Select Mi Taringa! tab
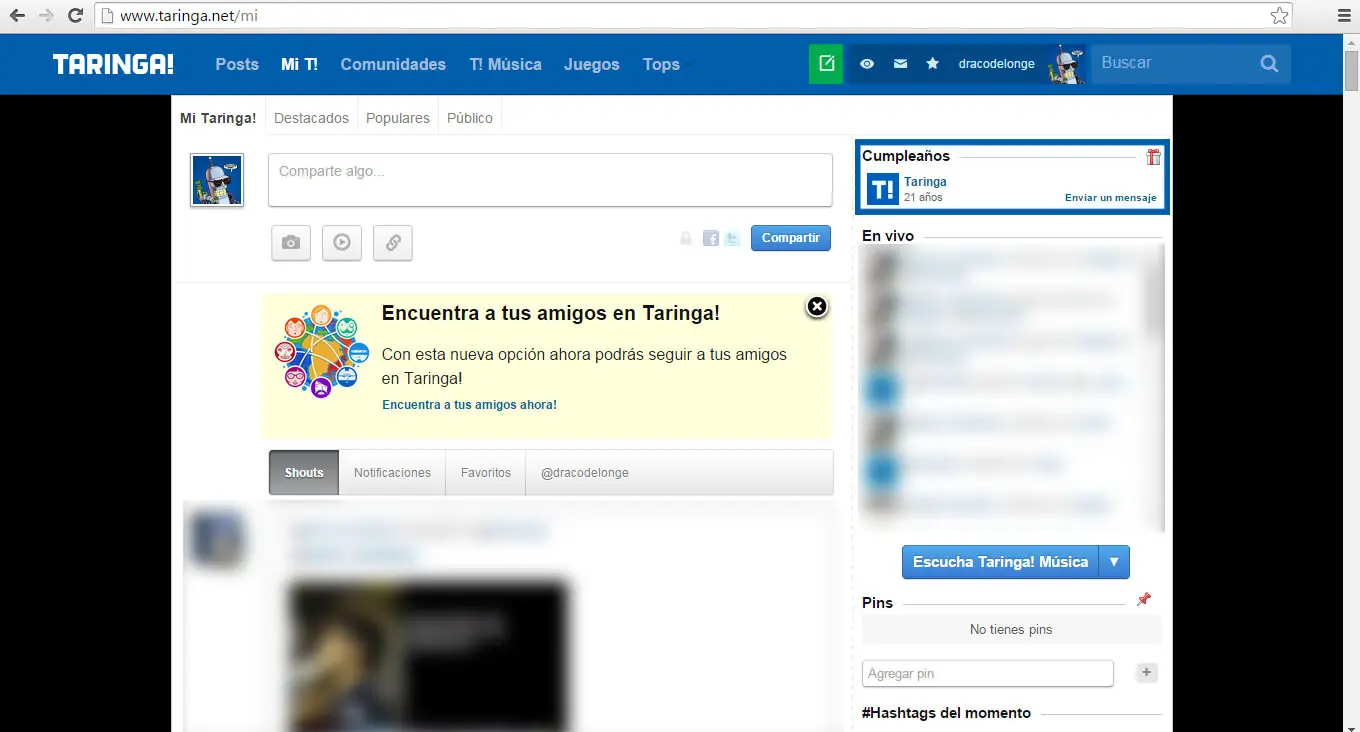The height and width of the screenshot is (732, 1360). pyautogui.click(x=218, y=118)
